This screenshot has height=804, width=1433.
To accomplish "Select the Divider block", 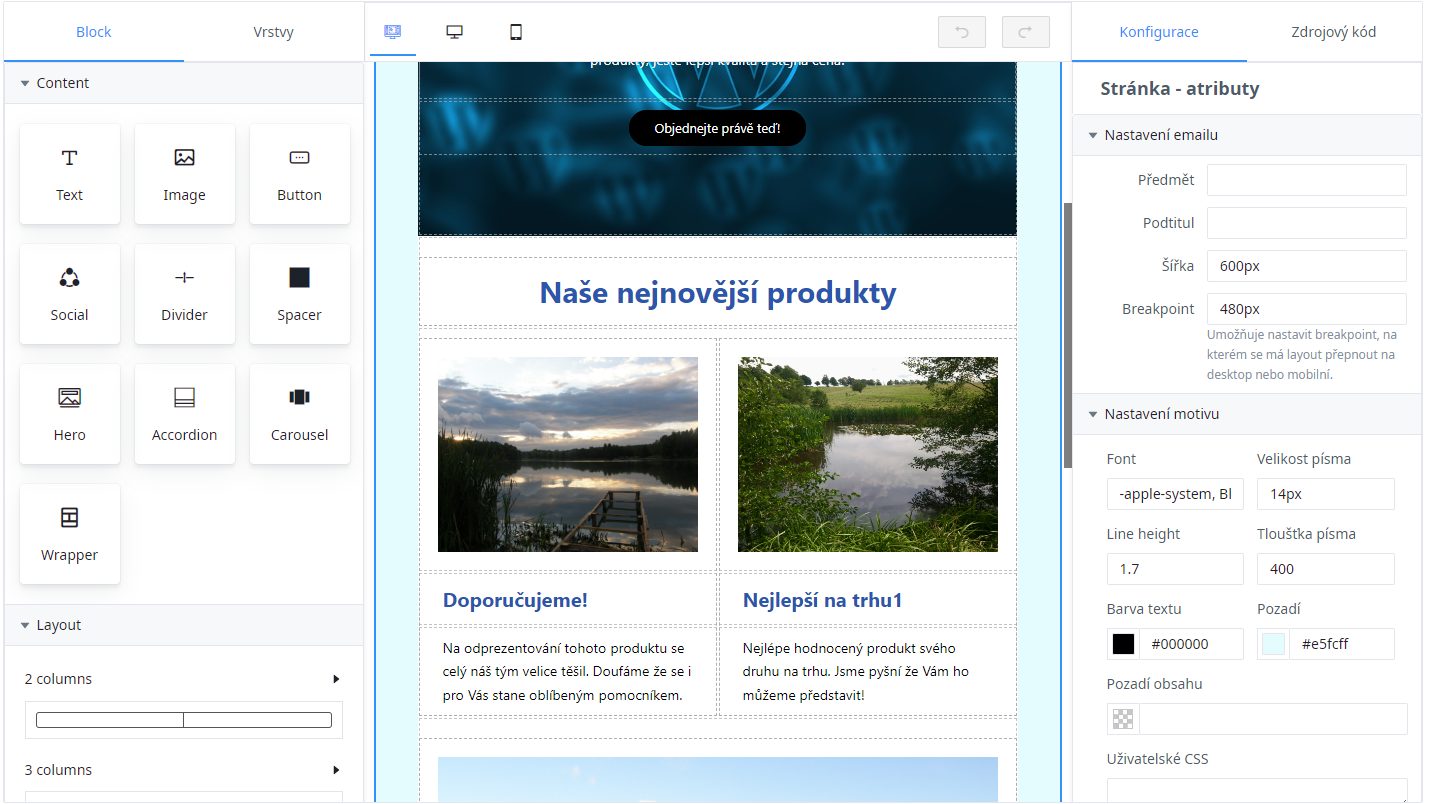I will tap(185, 294).
